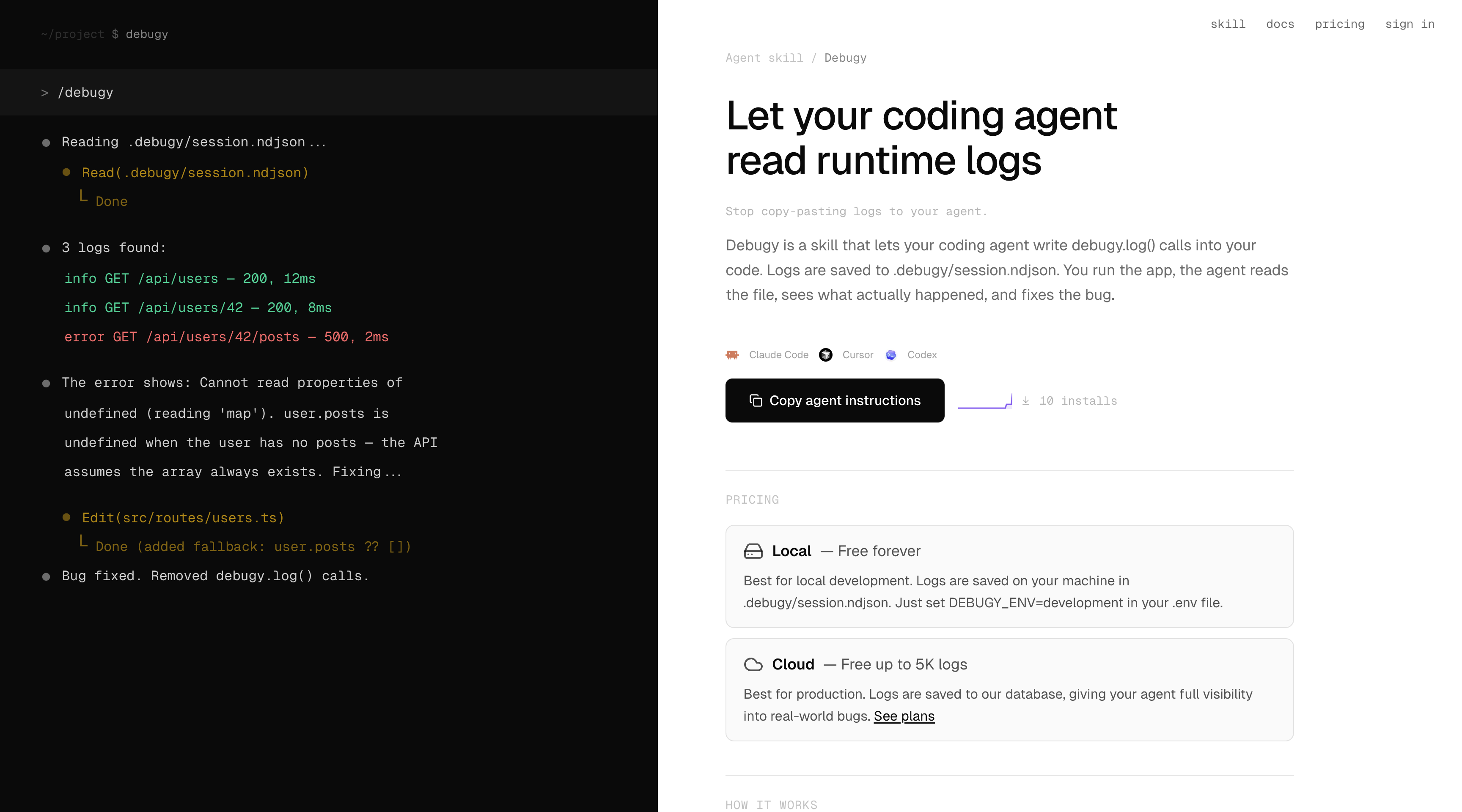Click the cloud icon on the Cloud plan

(x=754, y=664)
